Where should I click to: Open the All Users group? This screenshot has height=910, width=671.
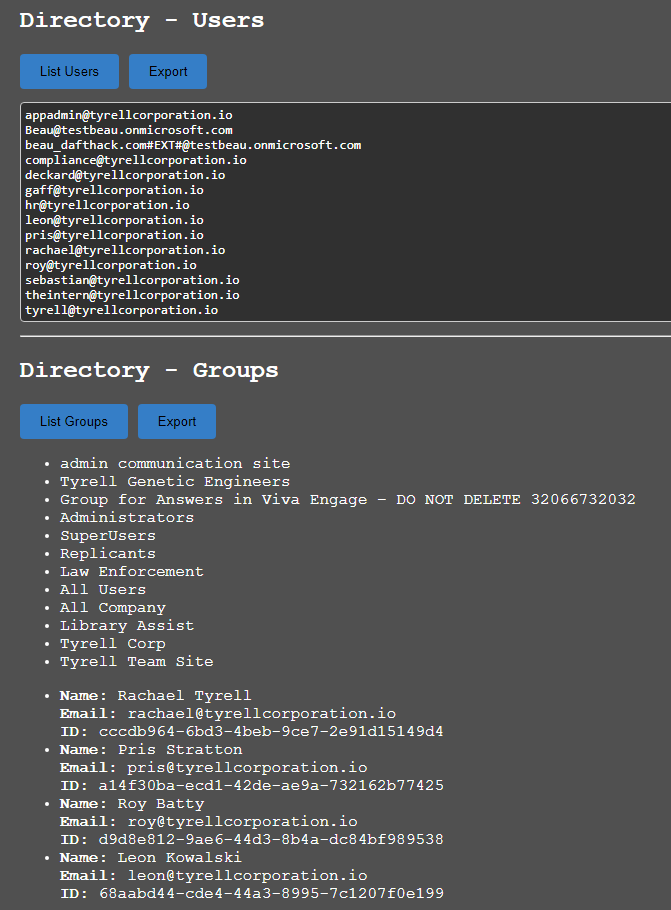click(103, 590)
